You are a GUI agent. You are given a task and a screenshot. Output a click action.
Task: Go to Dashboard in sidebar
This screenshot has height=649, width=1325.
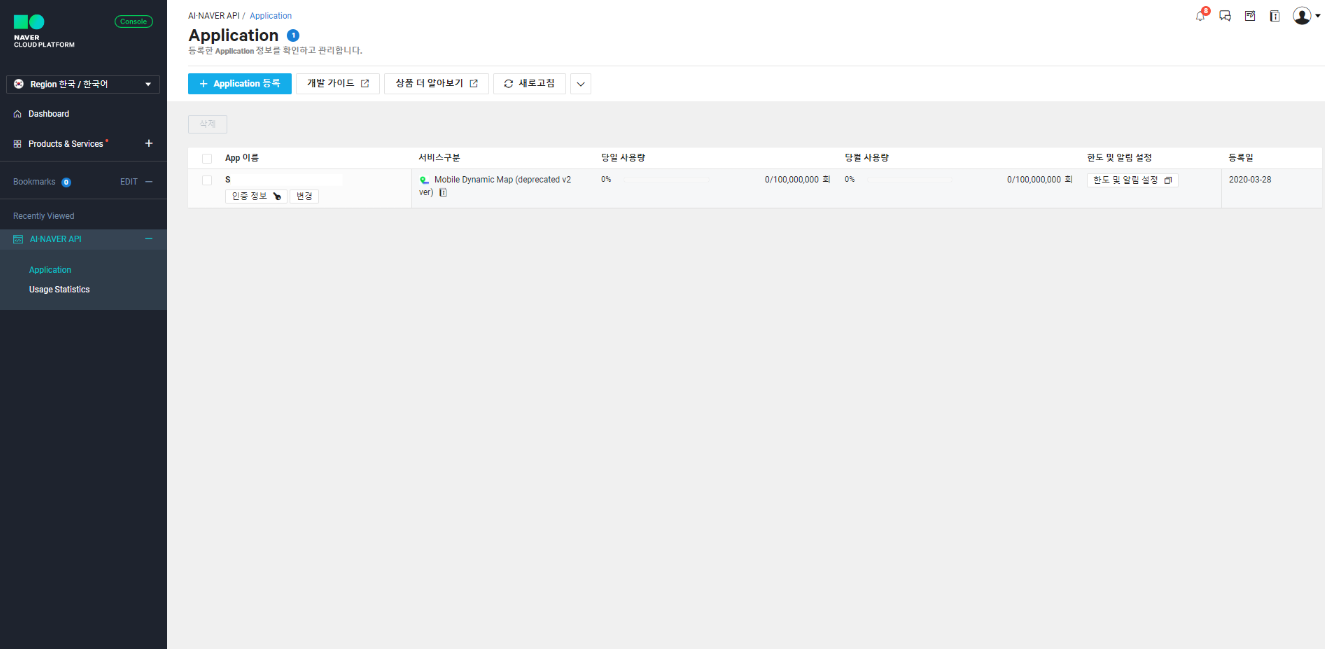tap(48, 114)
